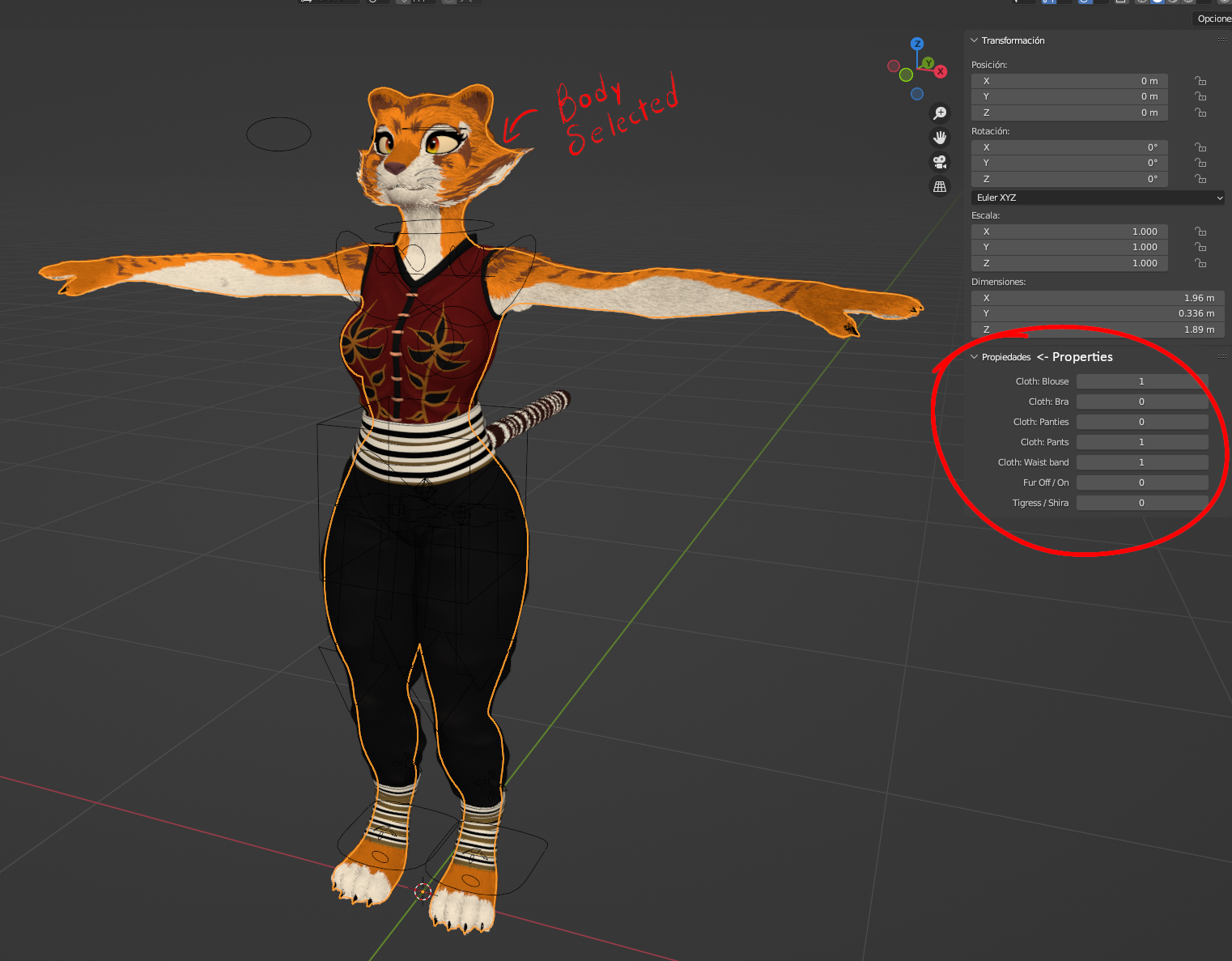Viewport: 1232px width, 961px height.
Task: Click the green Y axis gizmo handle
Action: point(928,63)
